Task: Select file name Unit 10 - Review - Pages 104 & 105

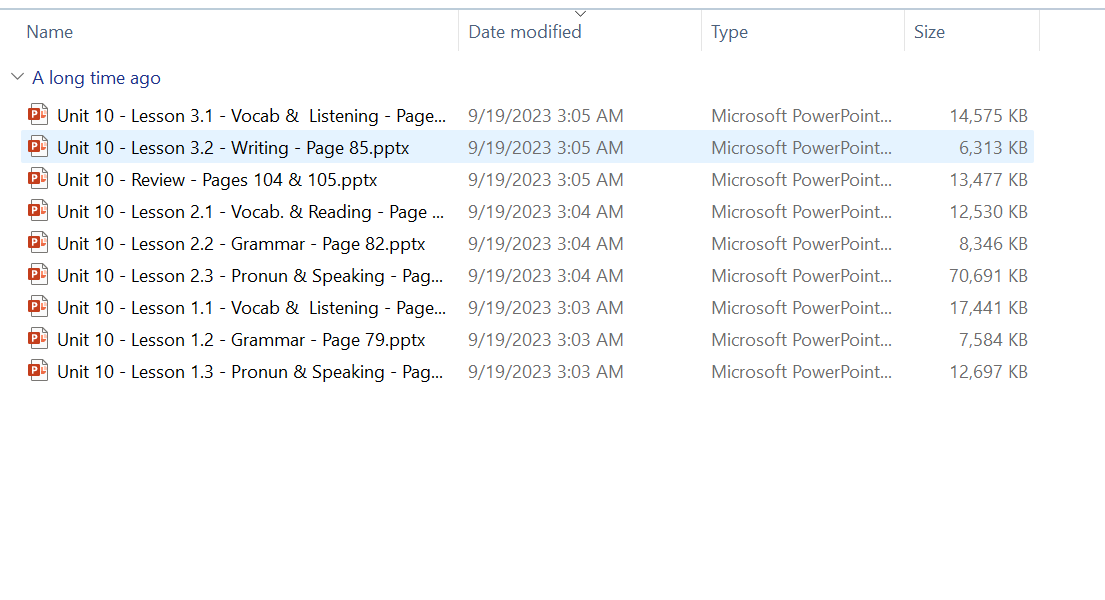Action: pos(217,180)
